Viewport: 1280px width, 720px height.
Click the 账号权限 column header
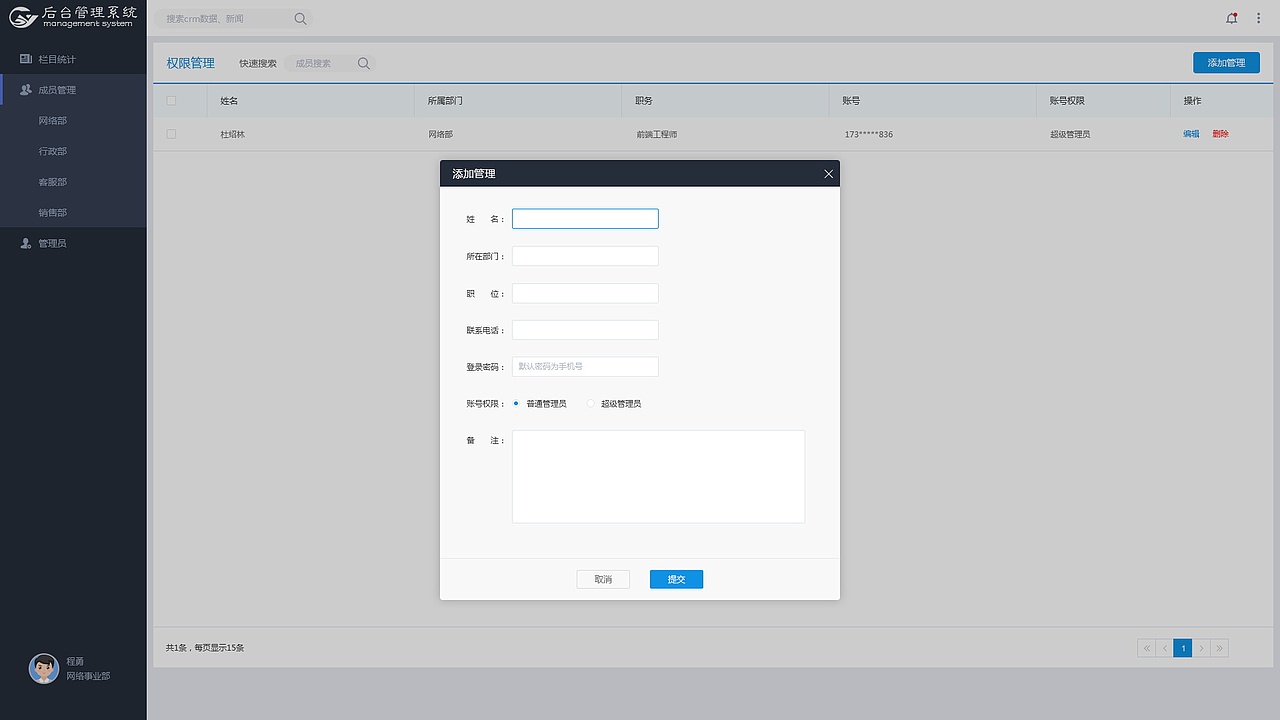pyautogui.click(x=1067, y=101)
